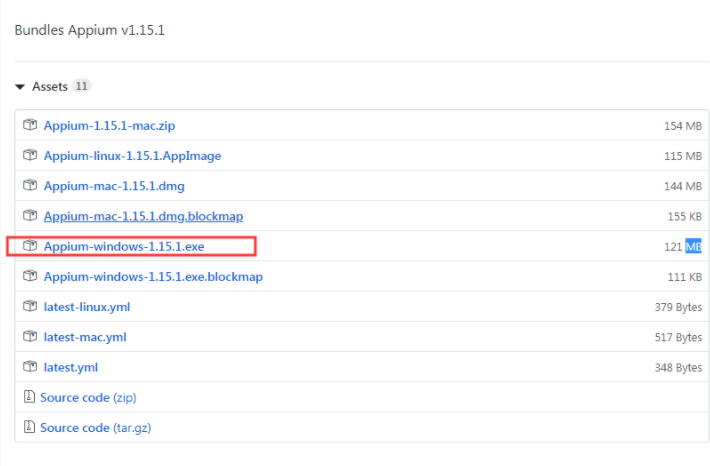Download Appium-linux-1.15.1.AppImage
The width and height of the screenshot is (710, 466).
coord(132,156)
